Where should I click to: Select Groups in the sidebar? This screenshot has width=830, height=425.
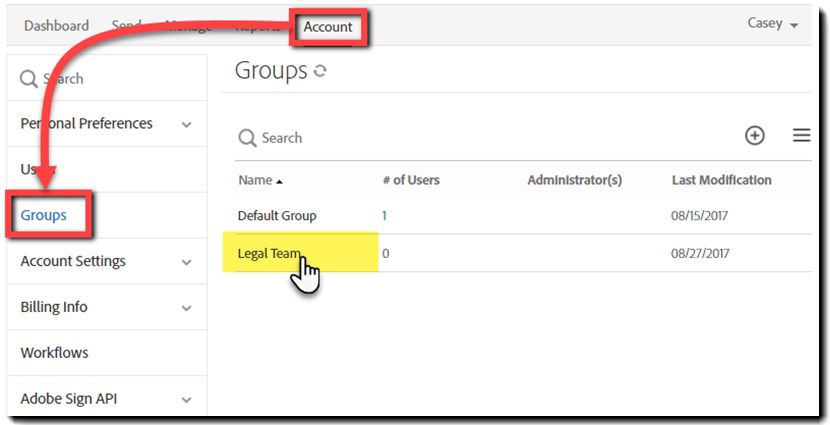pos(44,215)
